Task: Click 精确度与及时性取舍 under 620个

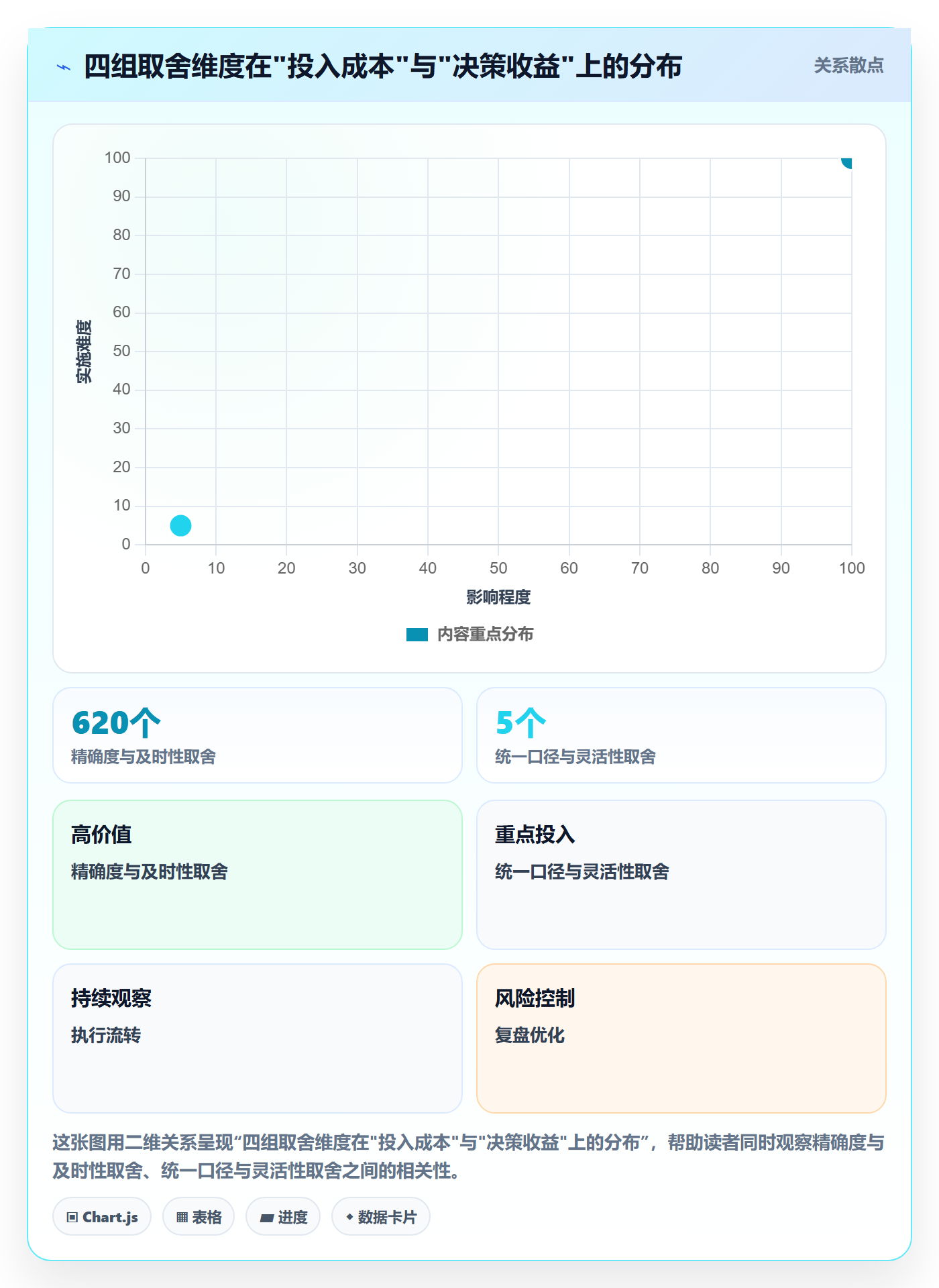Action: pyautogui.click(x=144, y=757)
